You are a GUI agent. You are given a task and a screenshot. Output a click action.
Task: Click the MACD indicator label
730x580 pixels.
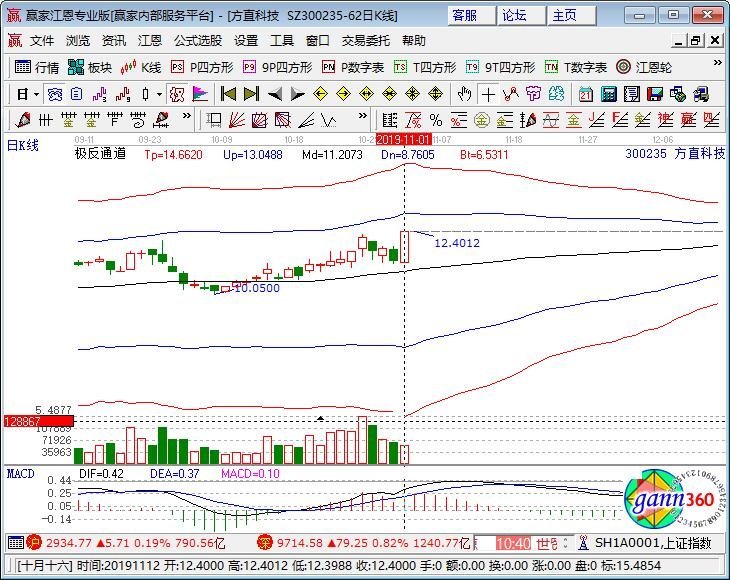(20, 474)
